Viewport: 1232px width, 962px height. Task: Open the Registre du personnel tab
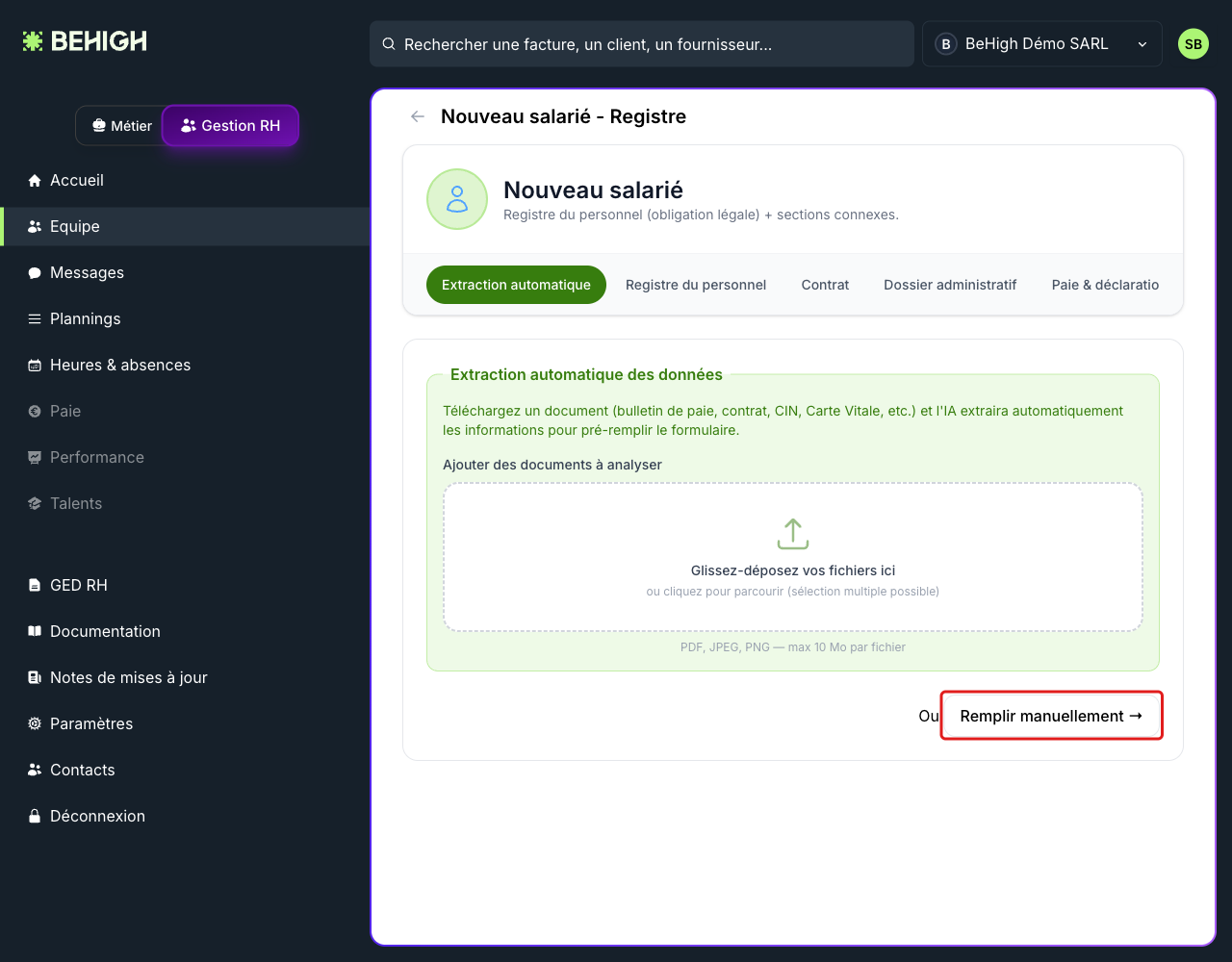[696, 285]
